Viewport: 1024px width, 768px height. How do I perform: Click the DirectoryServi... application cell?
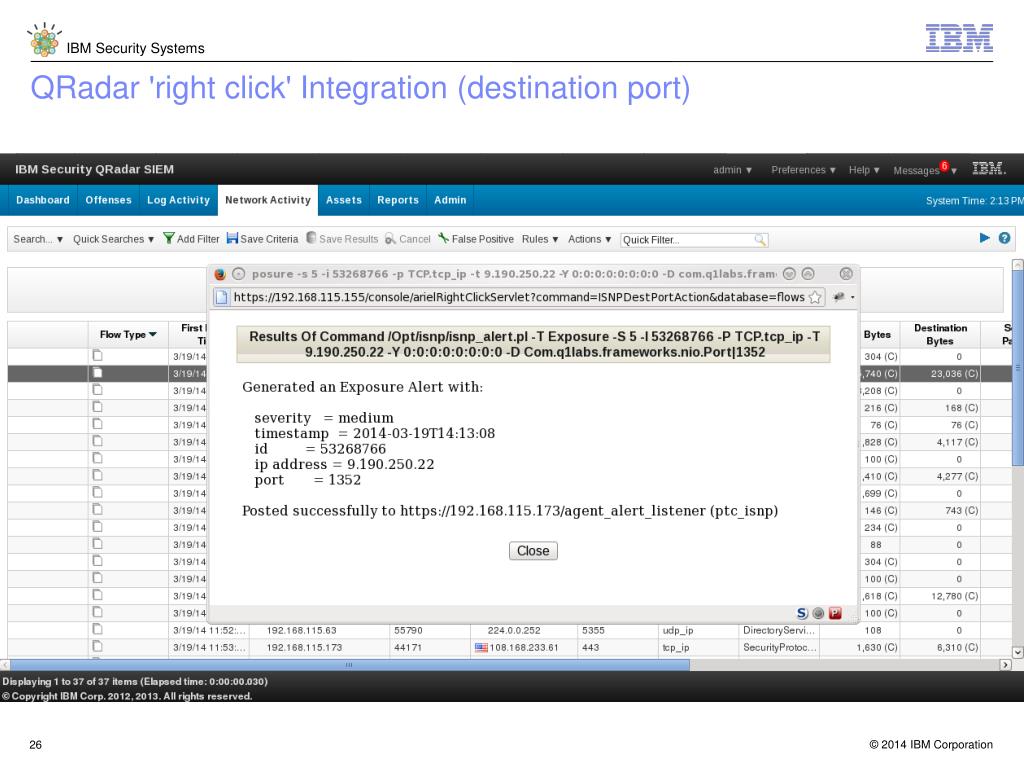pyautogui.click(x=778, y=630)
